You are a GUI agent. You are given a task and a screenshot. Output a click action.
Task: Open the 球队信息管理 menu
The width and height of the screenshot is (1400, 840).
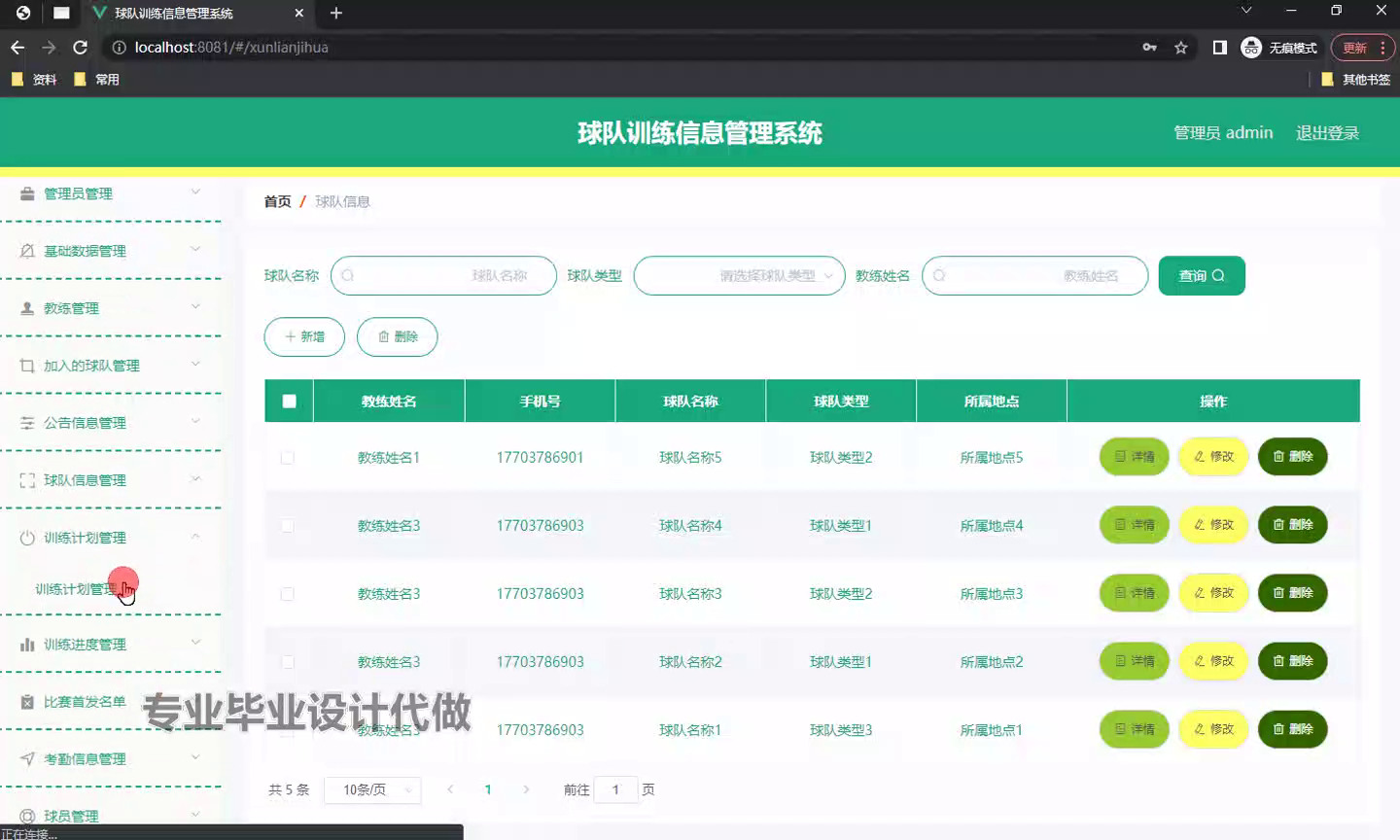pyautogui.click(x=111, y=480)
